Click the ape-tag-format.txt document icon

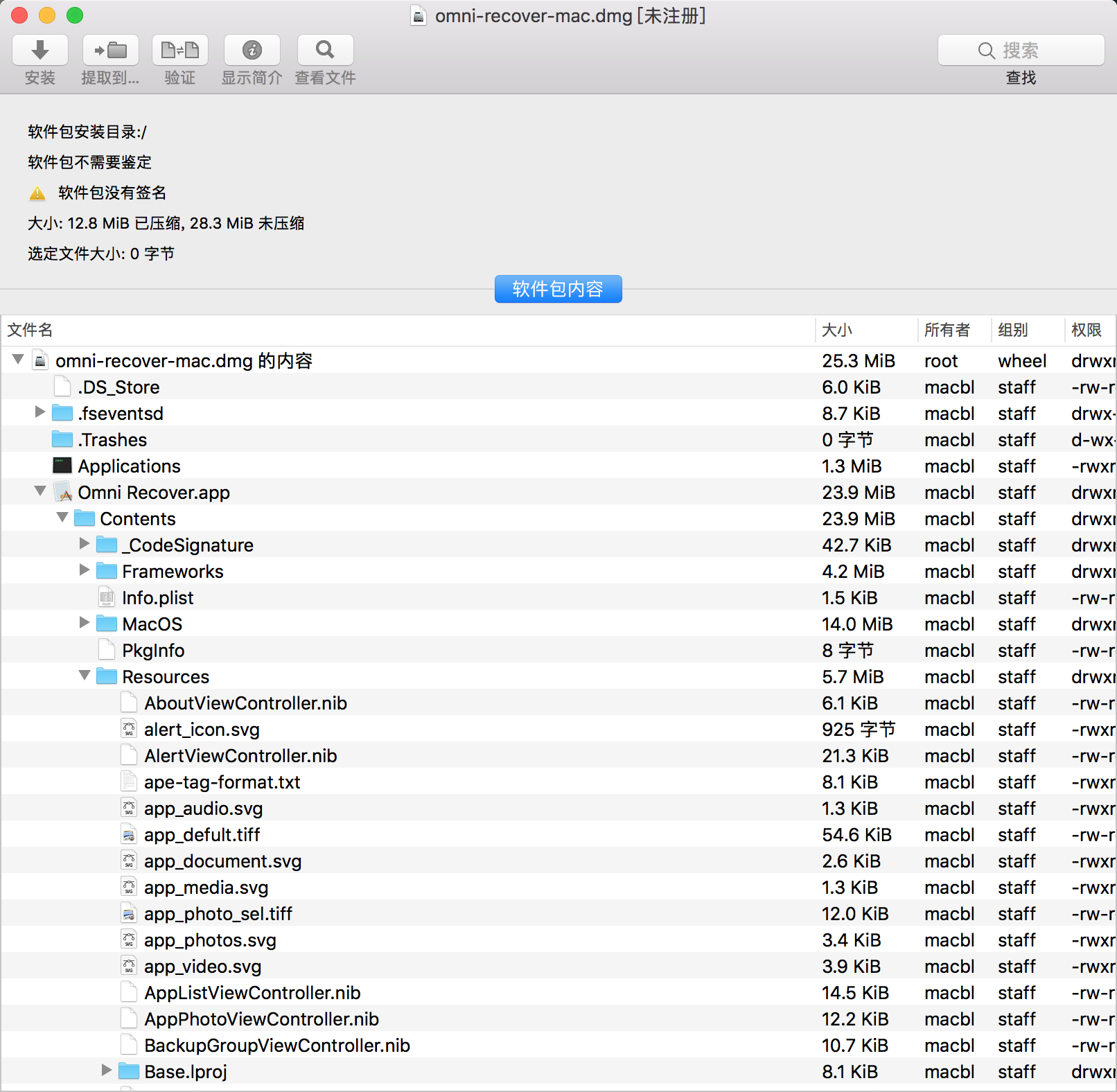pos(129,782)
